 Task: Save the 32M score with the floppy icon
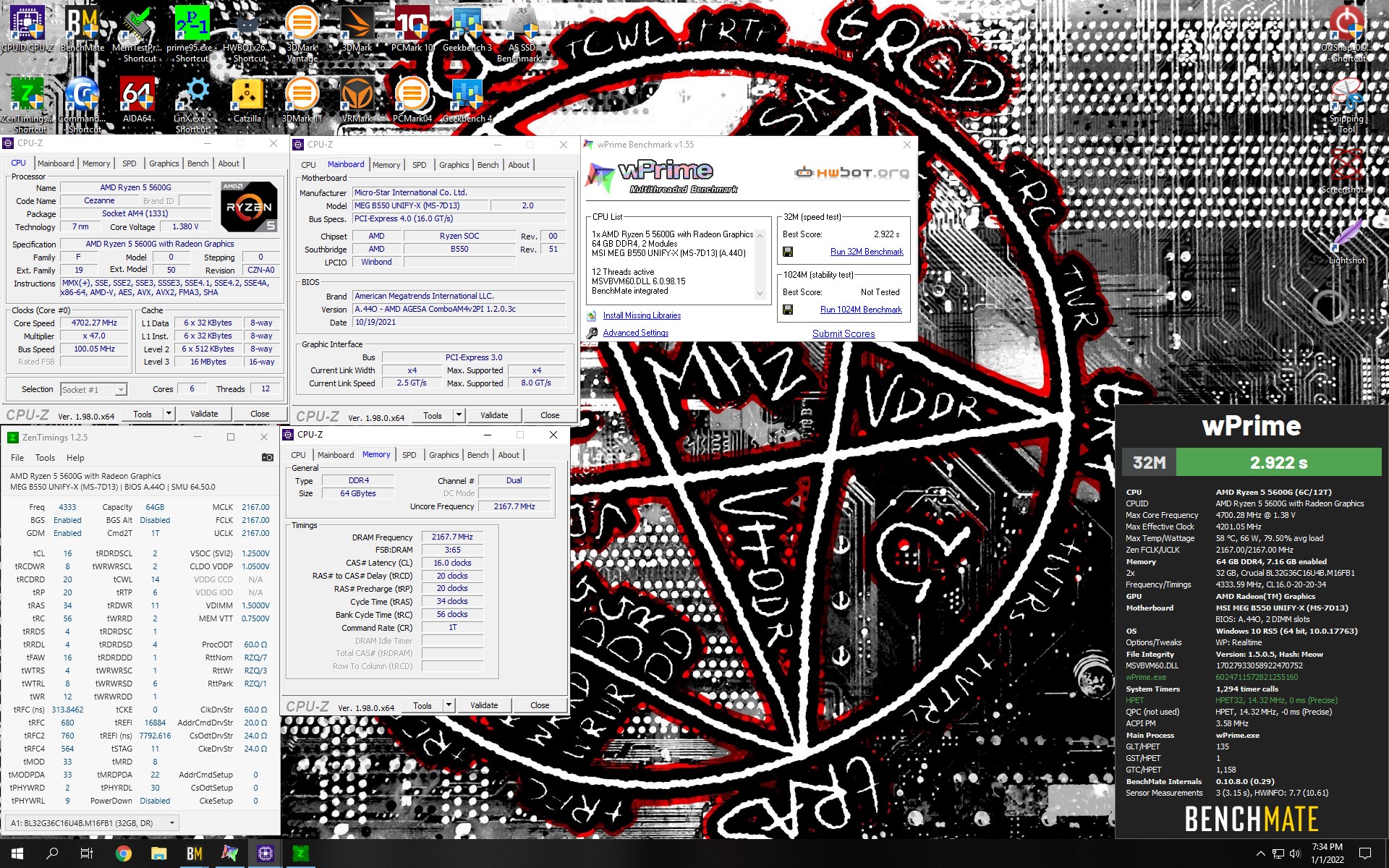788,252
